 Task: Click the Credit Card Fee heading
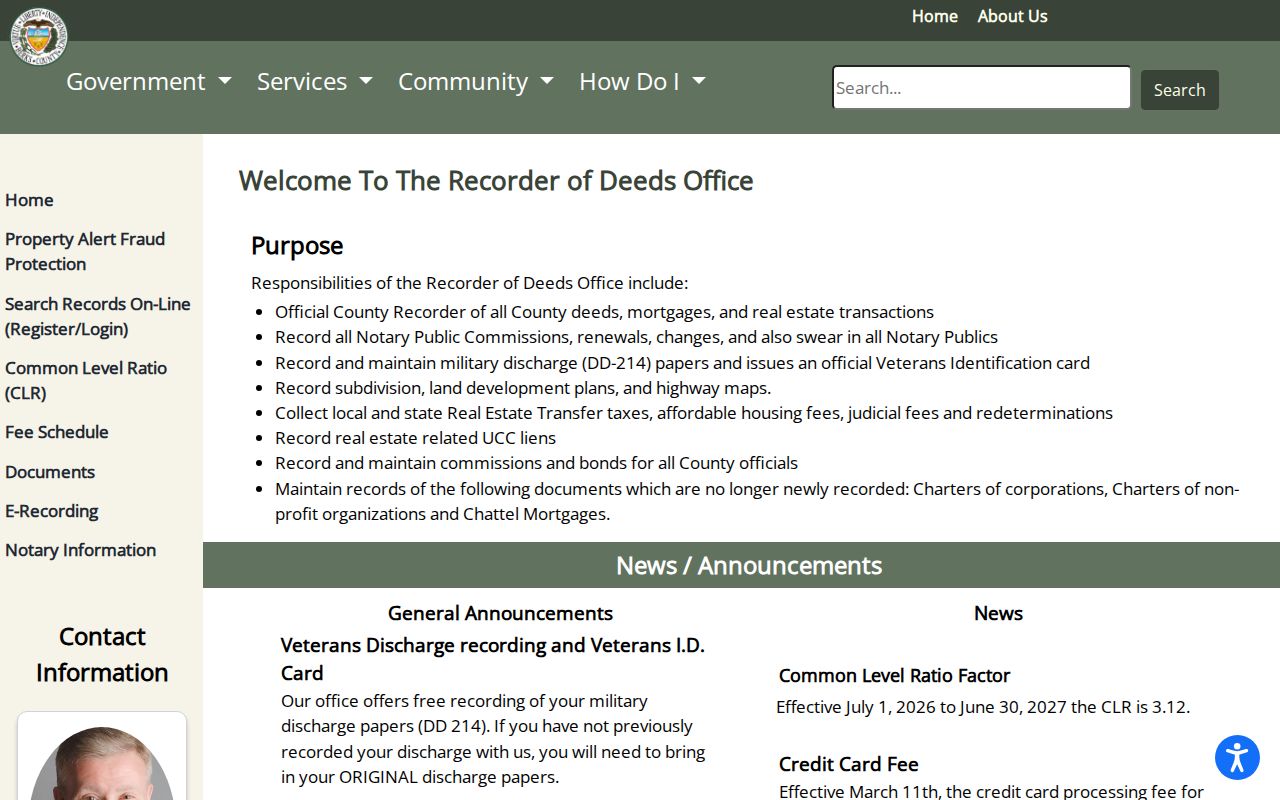coord(848,764)
